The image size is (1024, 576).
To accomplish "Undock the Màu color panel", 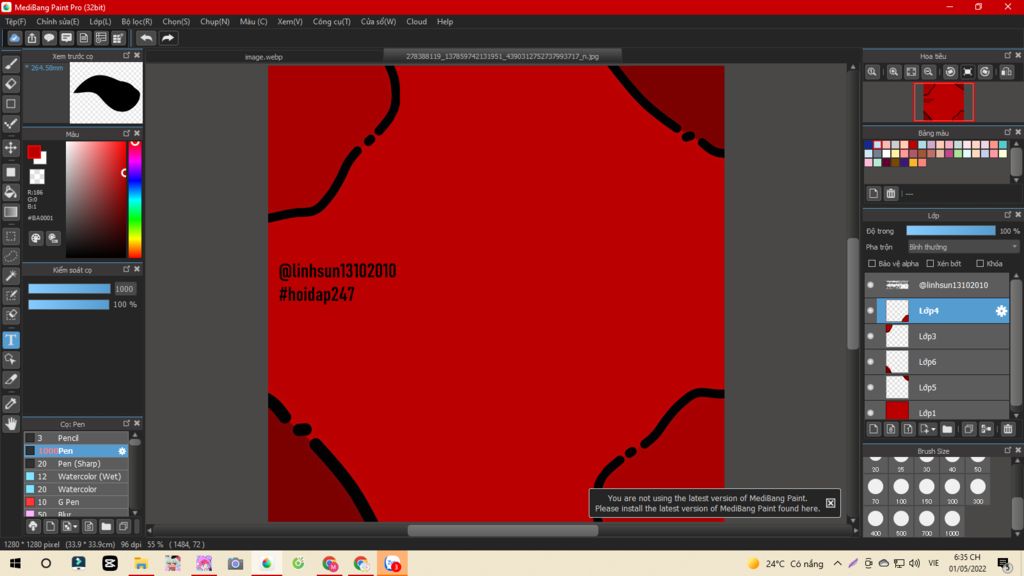I will coord(126,133).
